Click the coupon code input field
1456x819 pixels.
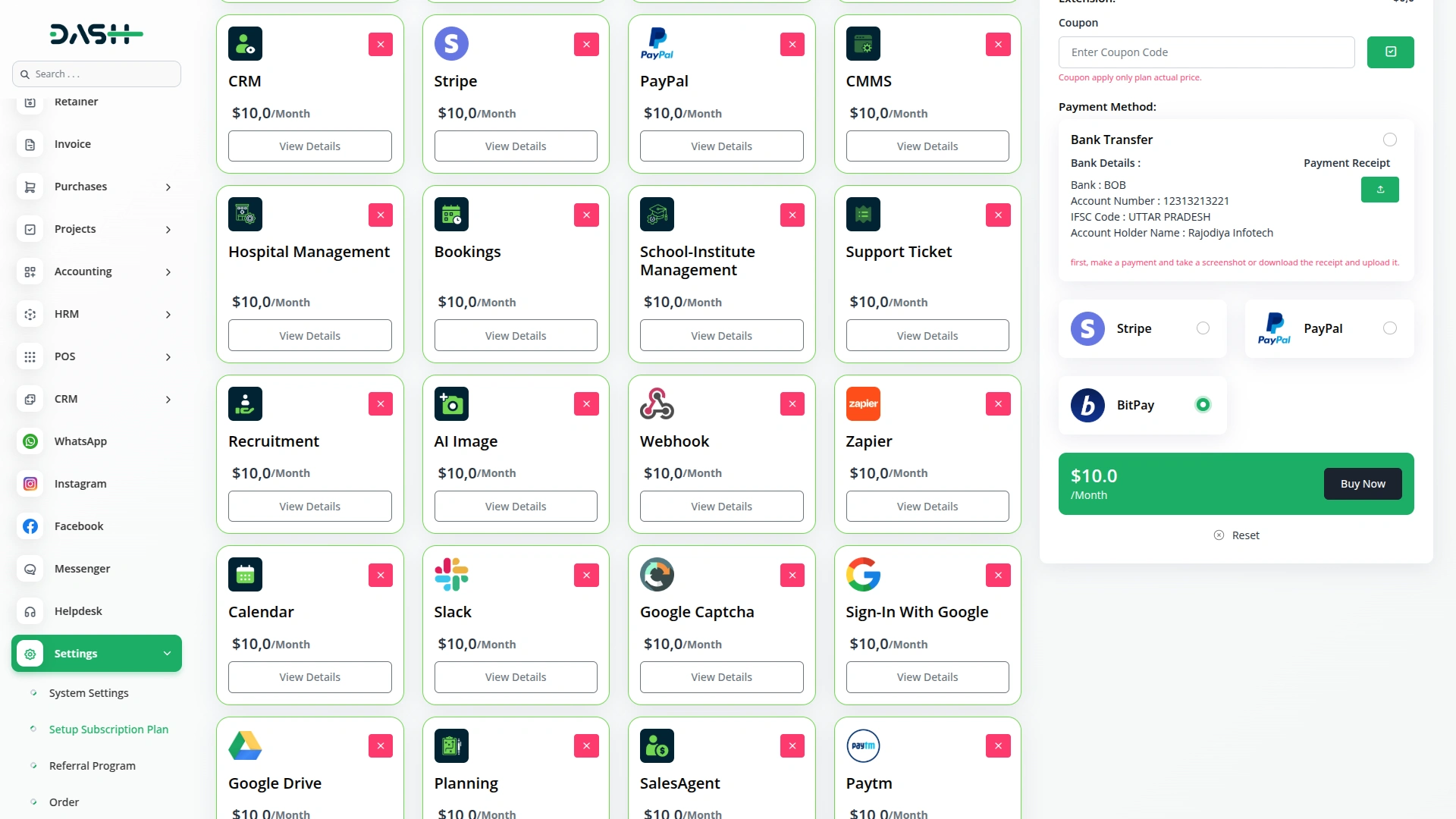pyautogui.click(x=1207, y=52)
